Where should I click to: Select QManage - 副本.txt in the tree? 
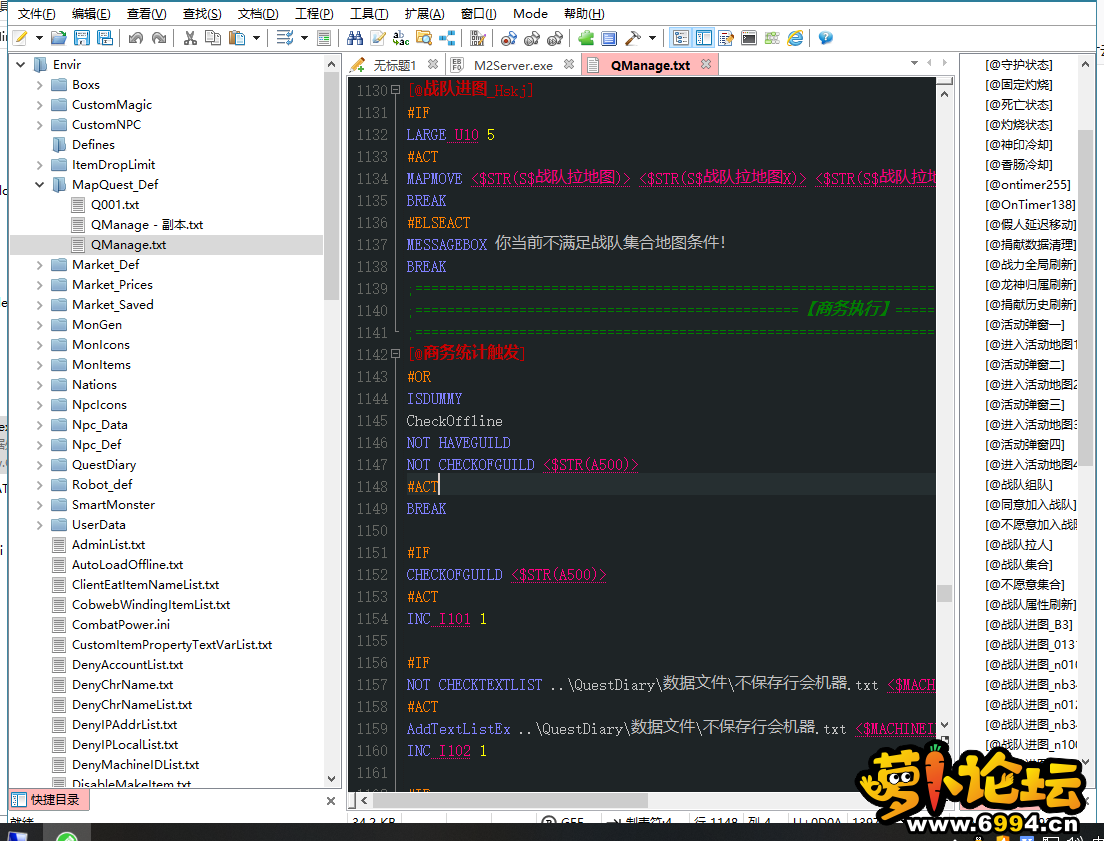(146, 225)
